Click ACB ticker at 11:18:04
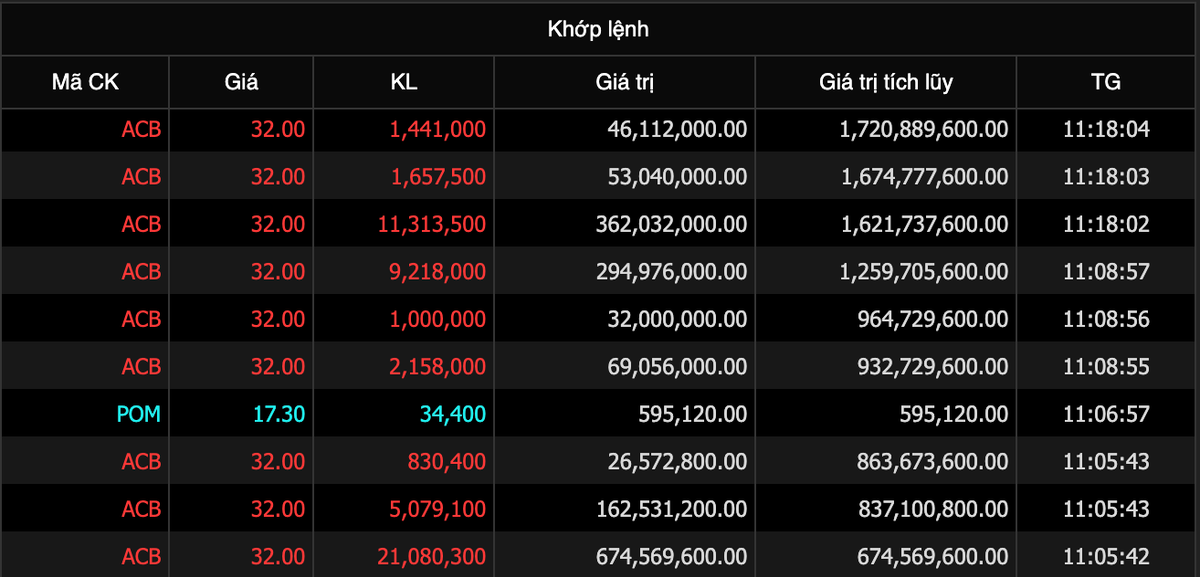The width and height of the screenshot is (1200, 577). [141, 129]
